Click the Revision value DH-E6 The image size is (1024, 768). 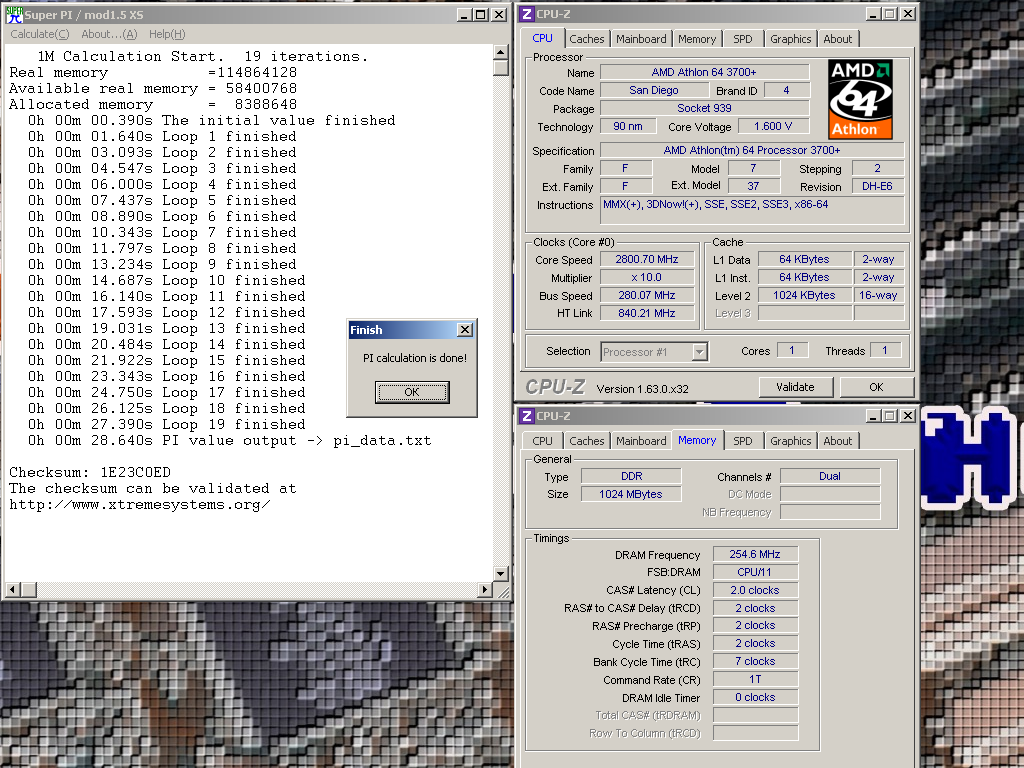click(x=878, y=187)
